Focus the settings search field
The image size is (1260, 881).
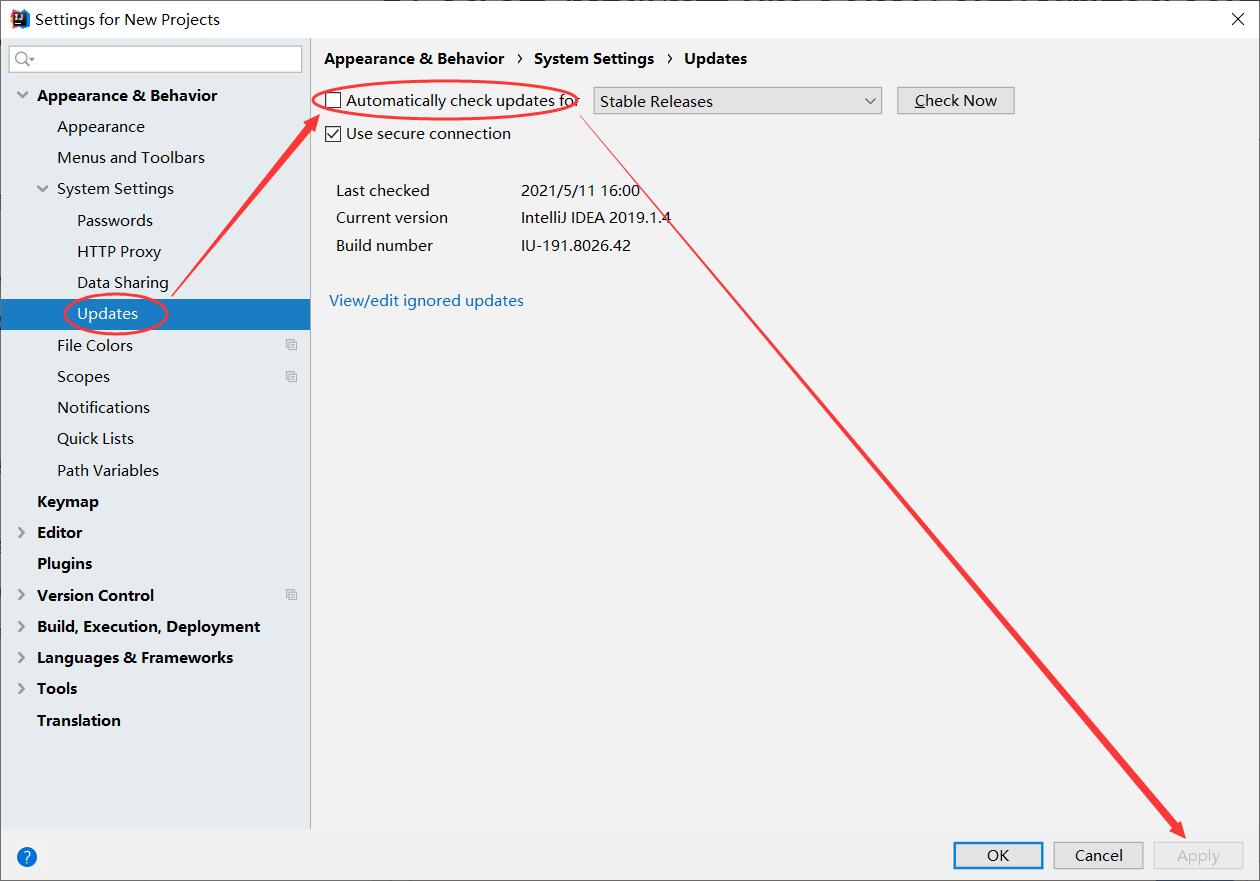point(156,59)
